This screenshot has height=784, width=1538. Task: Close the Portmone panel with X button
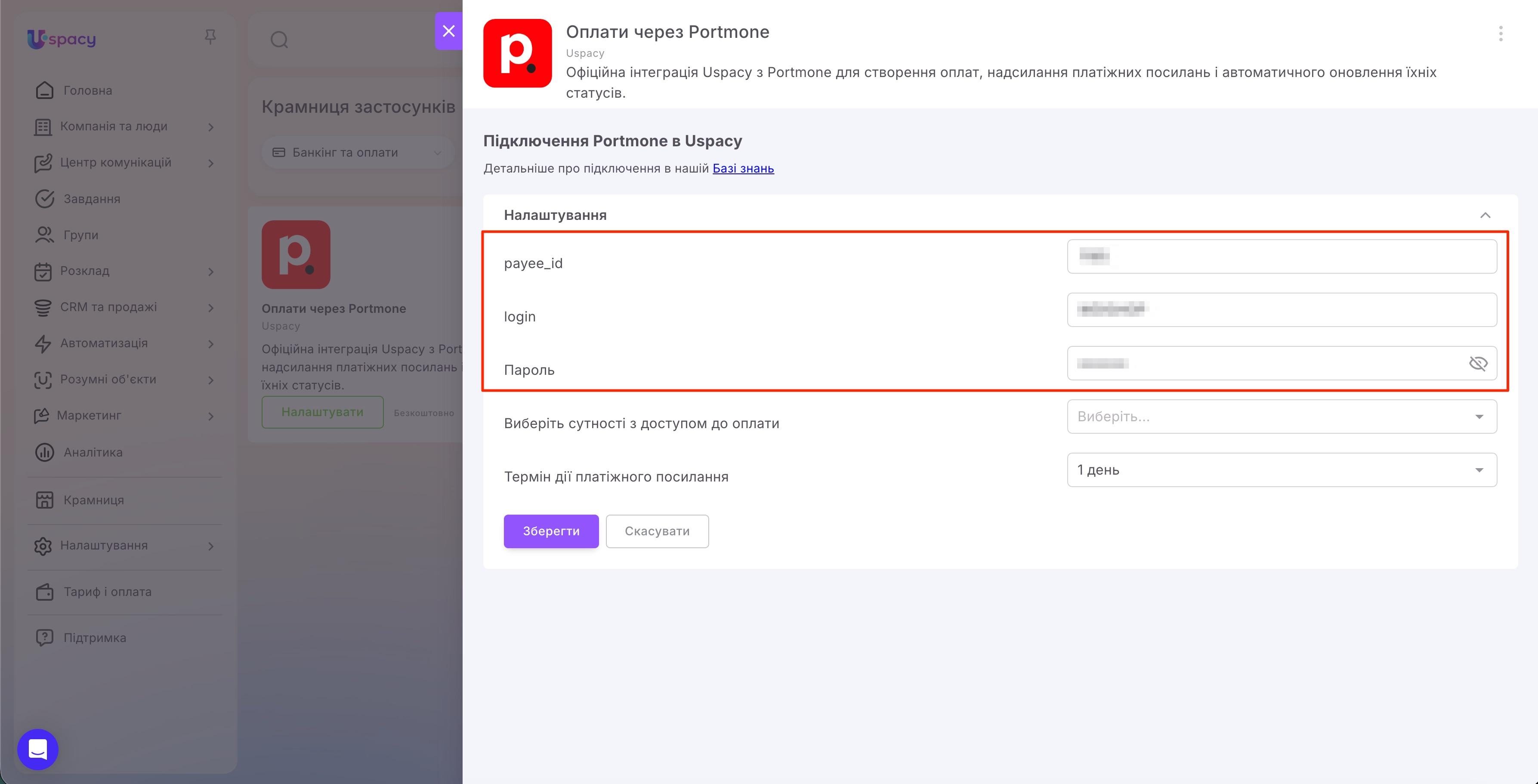pyautogui.click(x=448, y=31)
